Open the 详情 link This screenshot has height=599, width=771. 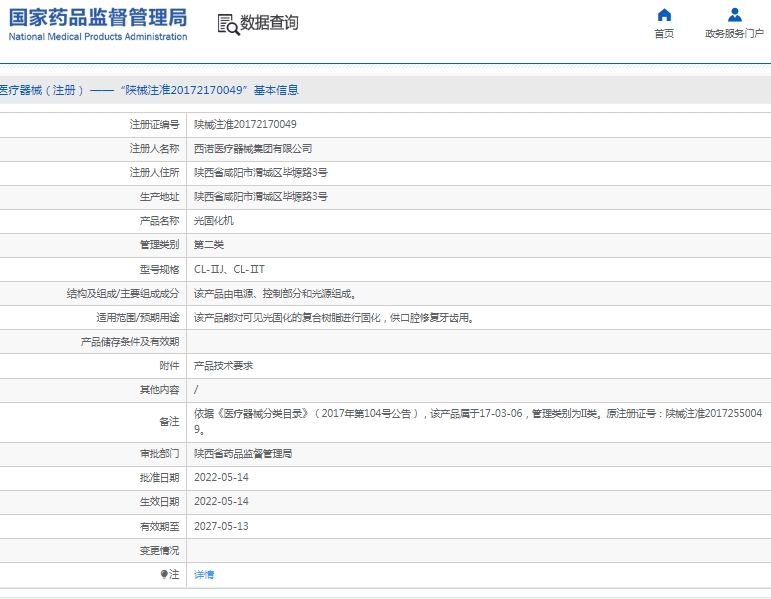pyautogui.click(x=204, y=574)
